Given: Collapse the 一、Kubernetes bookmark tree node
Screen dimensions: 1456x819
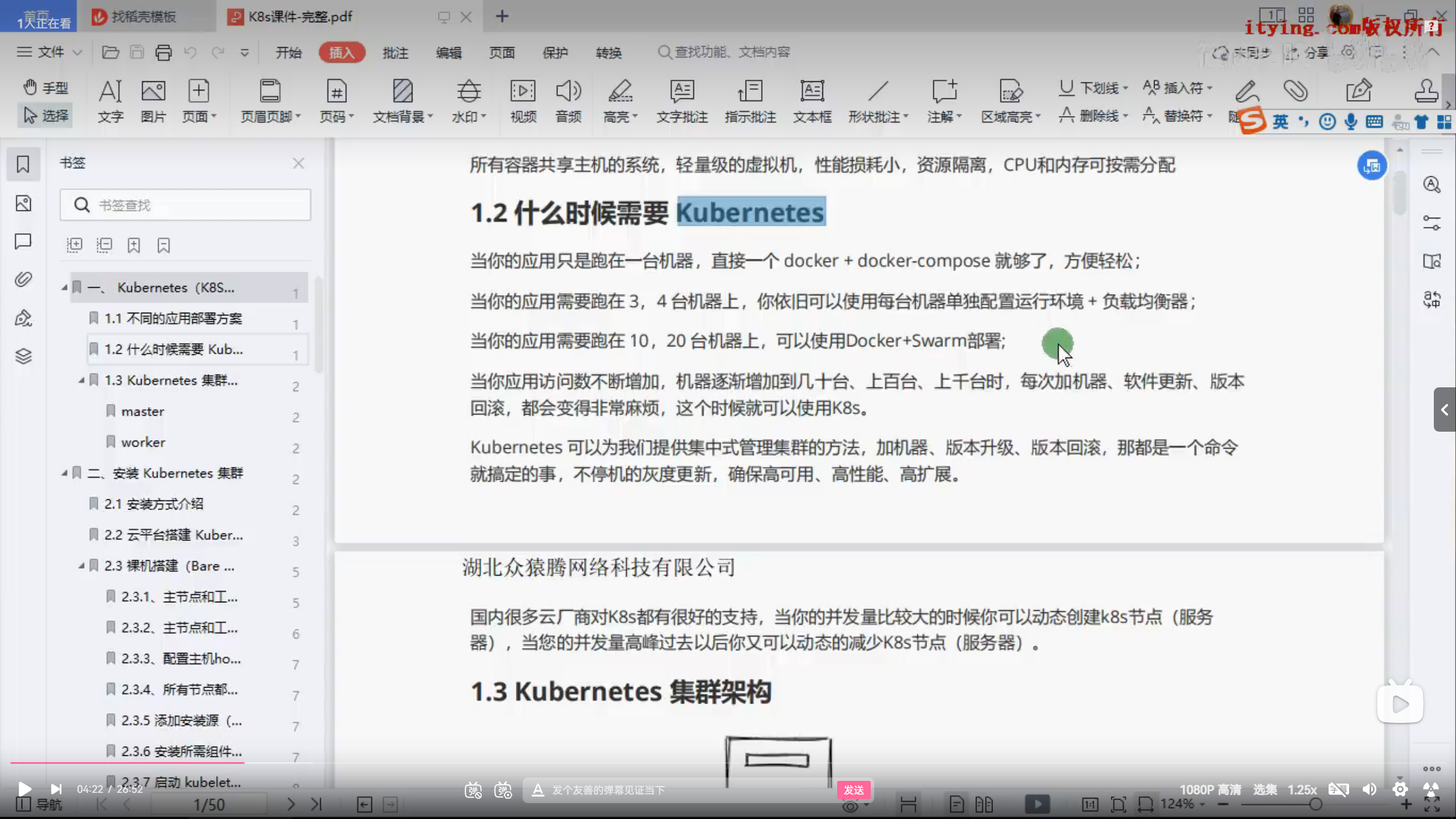Looking at the screenshot, I should 65,288.
